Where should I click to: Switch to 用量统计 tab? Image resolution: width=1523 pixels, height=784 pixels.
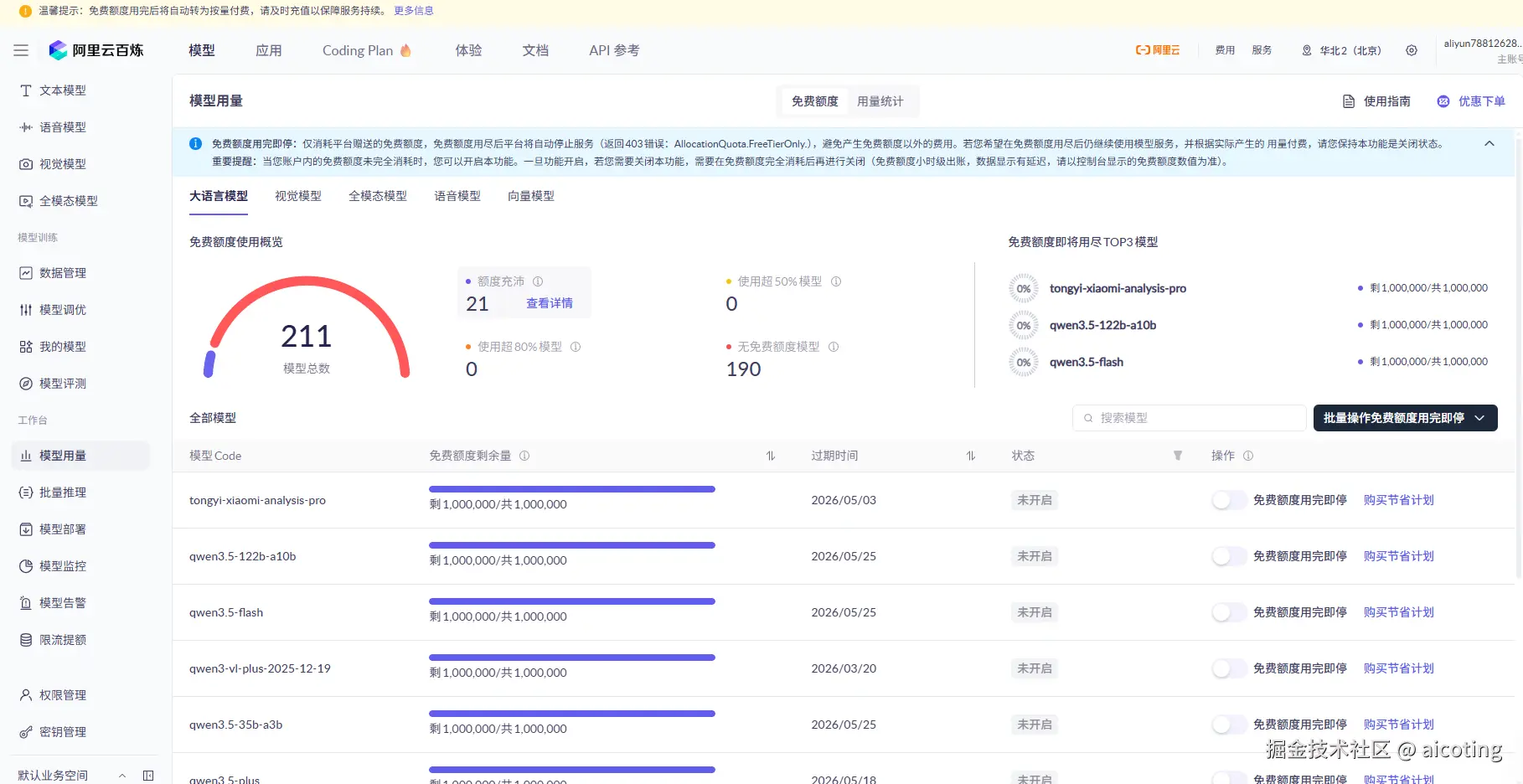click(x=880, y=101)
